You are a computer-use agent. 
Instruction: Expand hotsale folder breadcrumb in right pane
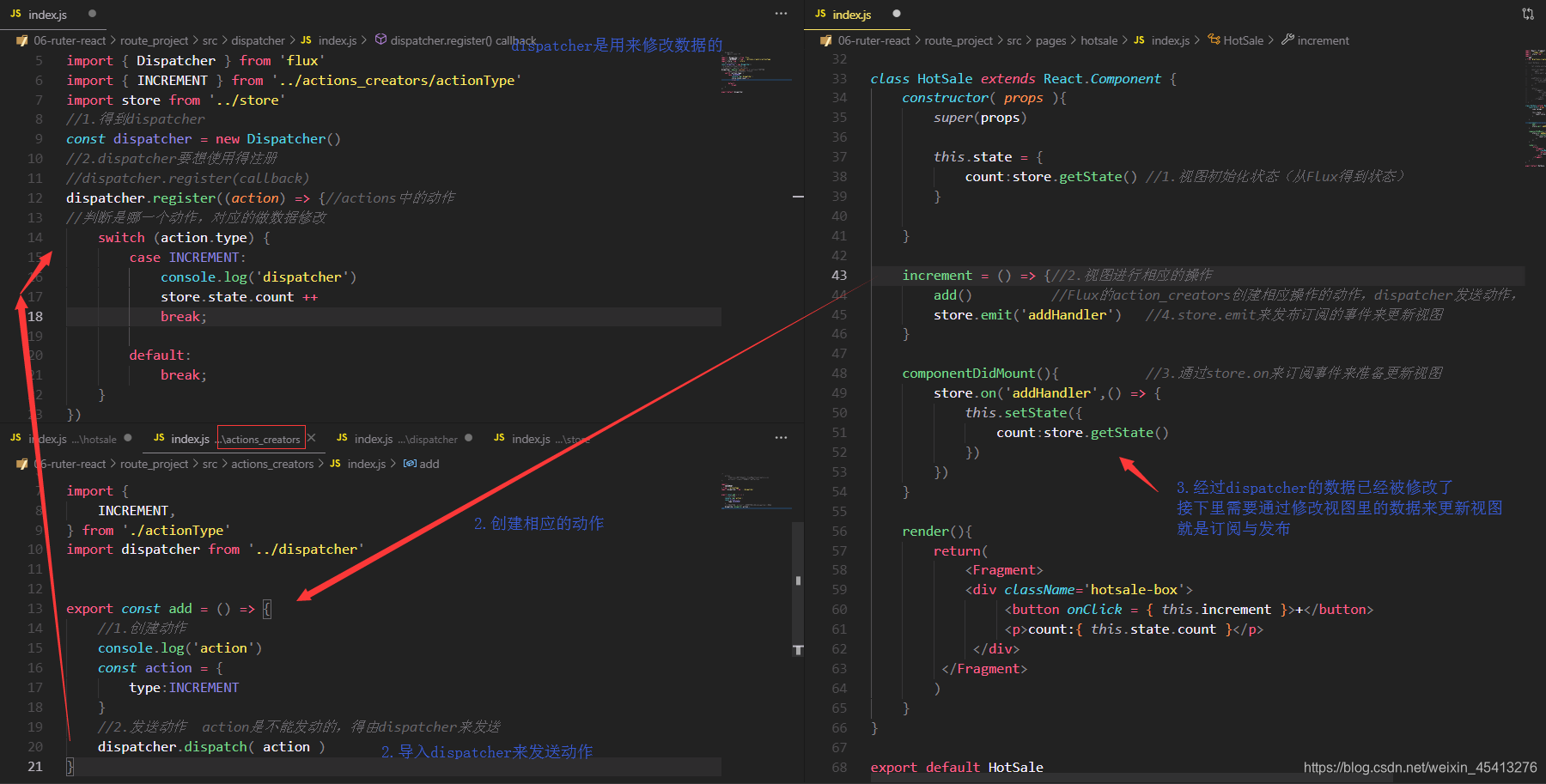tap(1099, 40)
